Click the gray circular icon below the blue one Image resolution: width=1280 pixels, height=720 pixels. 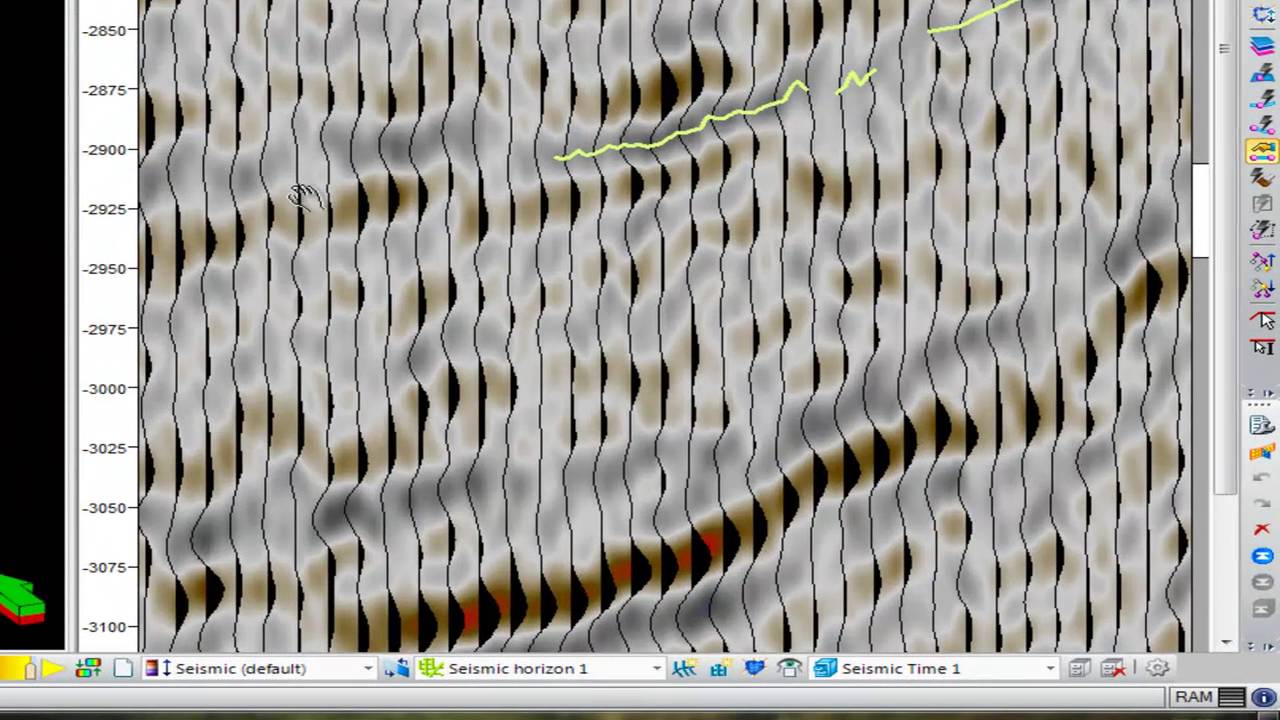pyautogui.click(x=1262, y=582)
